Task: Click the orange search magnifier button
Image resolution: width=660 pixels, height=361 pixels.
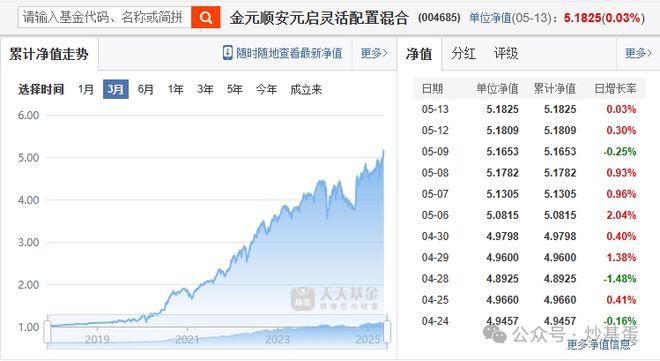Action: [205, 17]
